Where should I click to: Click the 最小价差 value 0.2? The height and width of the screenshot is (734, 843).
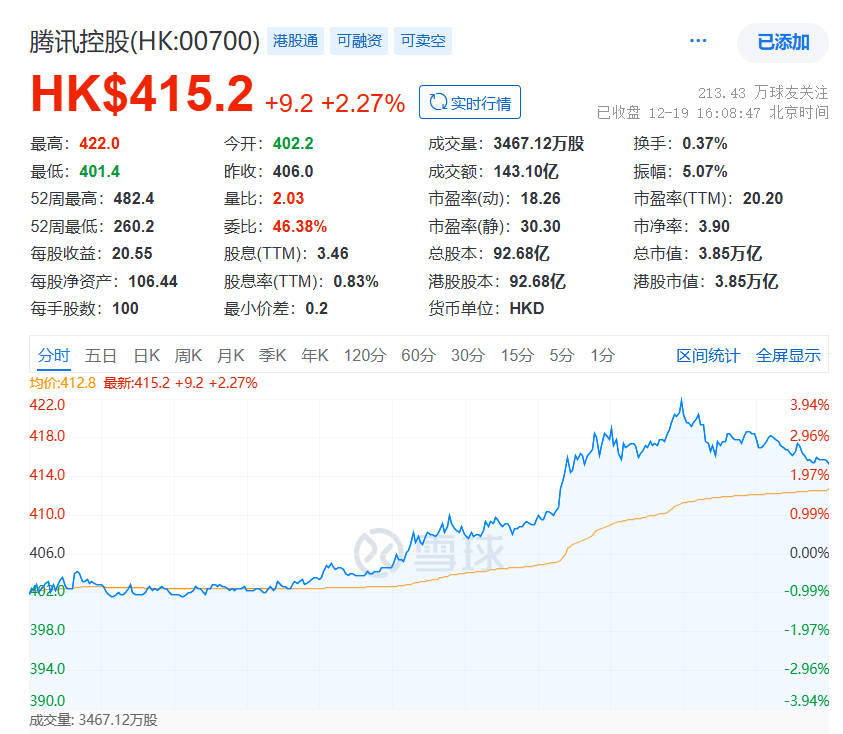317,309
